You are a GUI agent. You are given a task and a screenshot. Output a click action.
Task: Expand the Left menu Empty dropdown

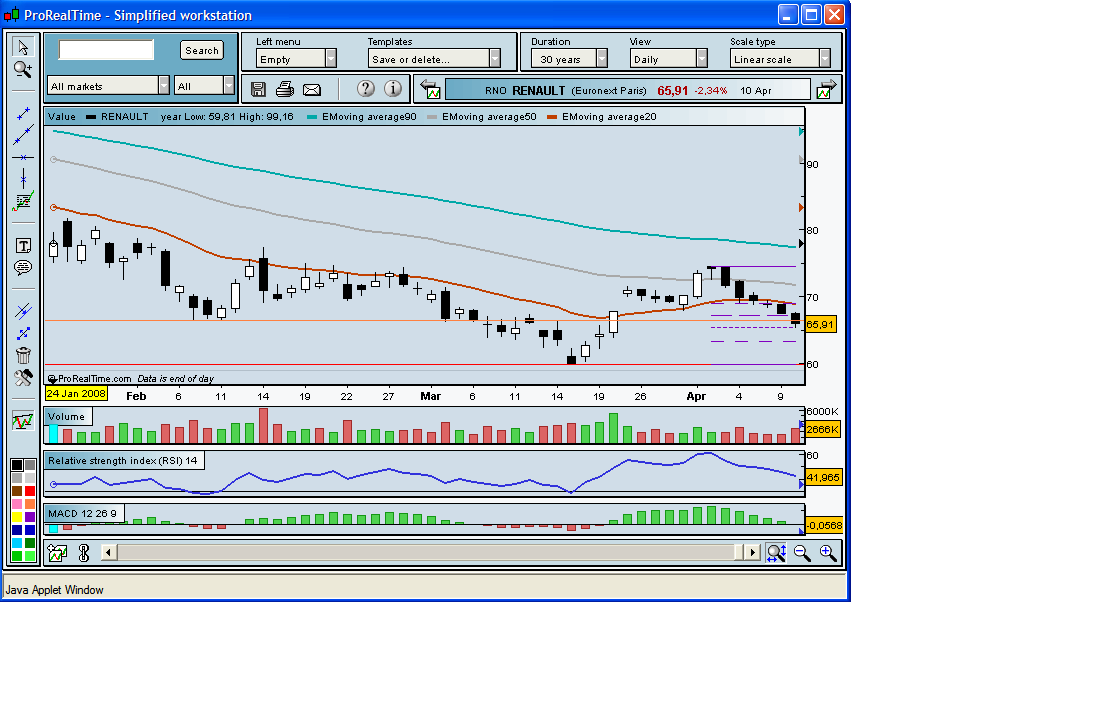pyautogui.click(x=296, y=59)
